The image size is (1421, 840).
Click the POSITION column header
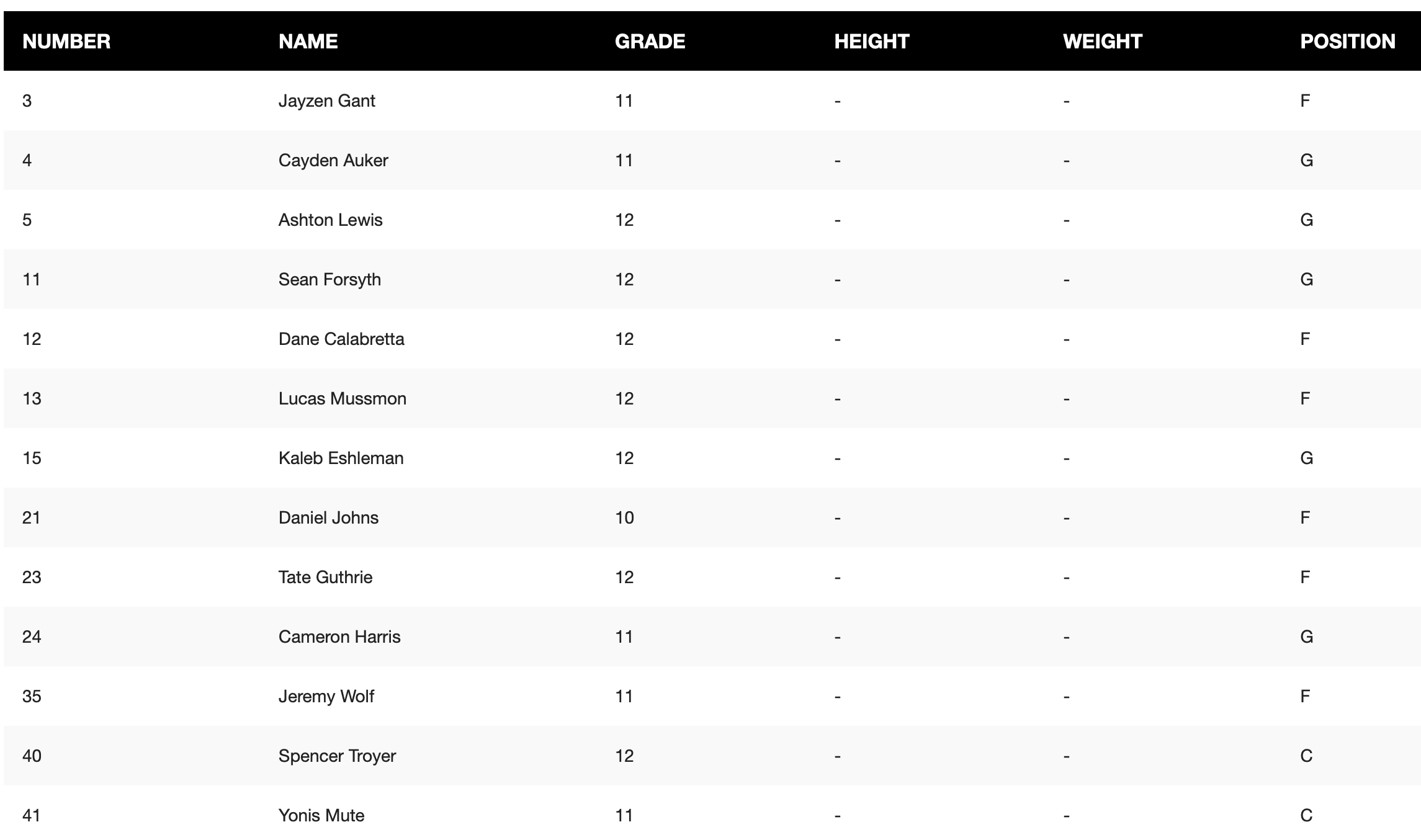pos(1347,42)
